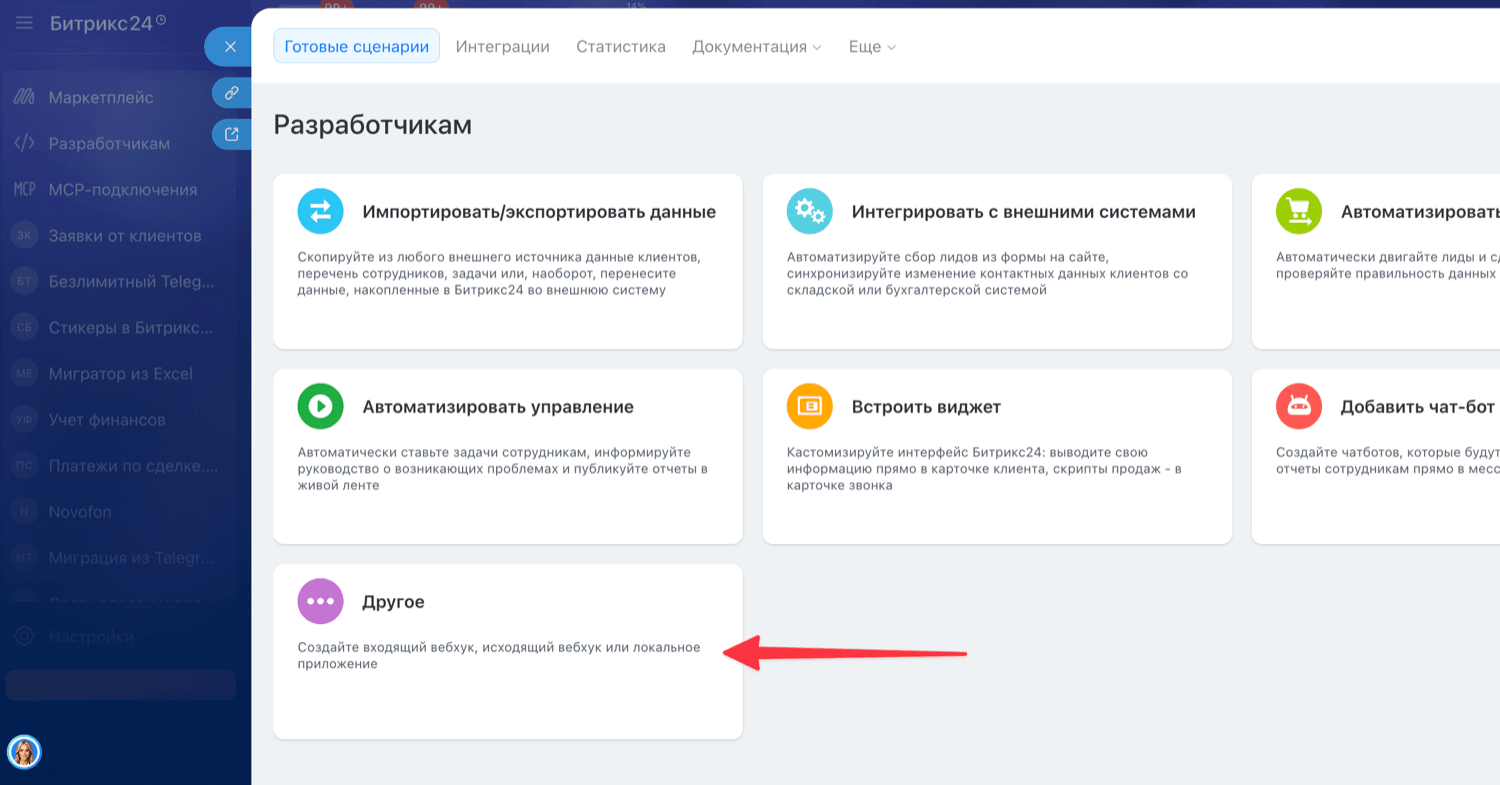
Task: Open the Добавить чат-бот card title
Action: tap(1418, 407)
